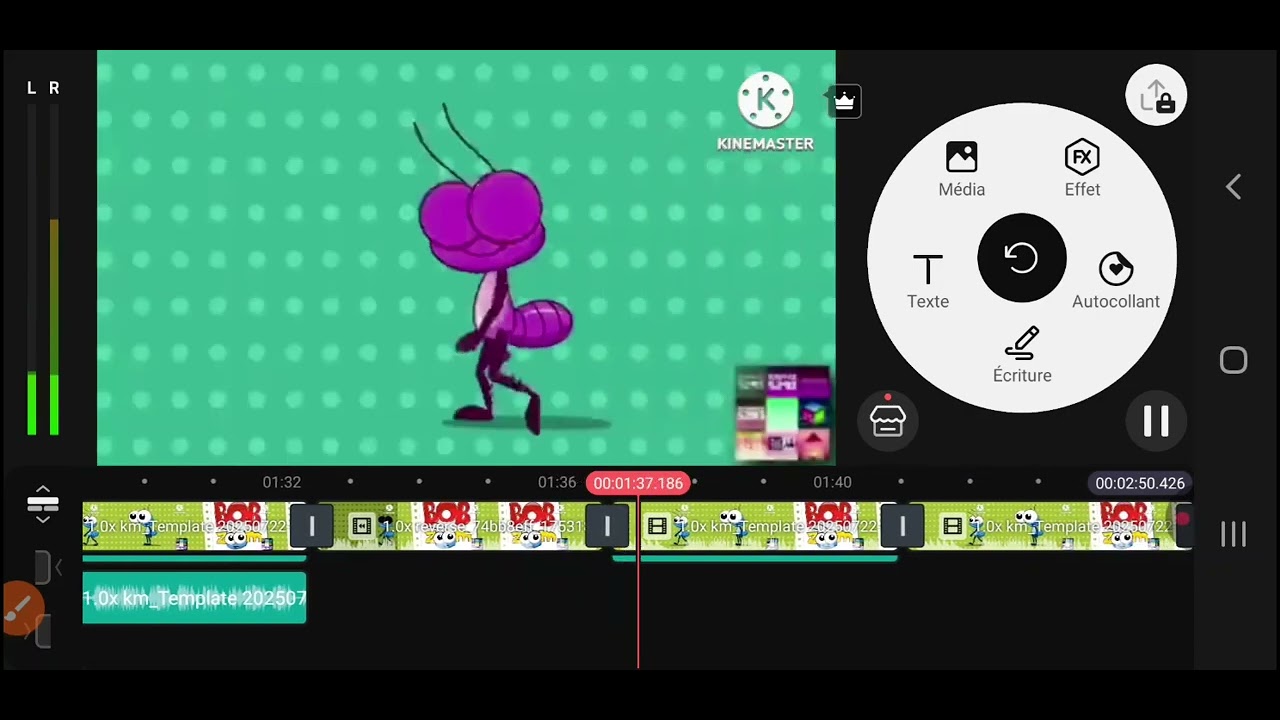Open the Effet FX option
The height and width of the screenshot is (720, 1280).
[x=1082, y=170]
